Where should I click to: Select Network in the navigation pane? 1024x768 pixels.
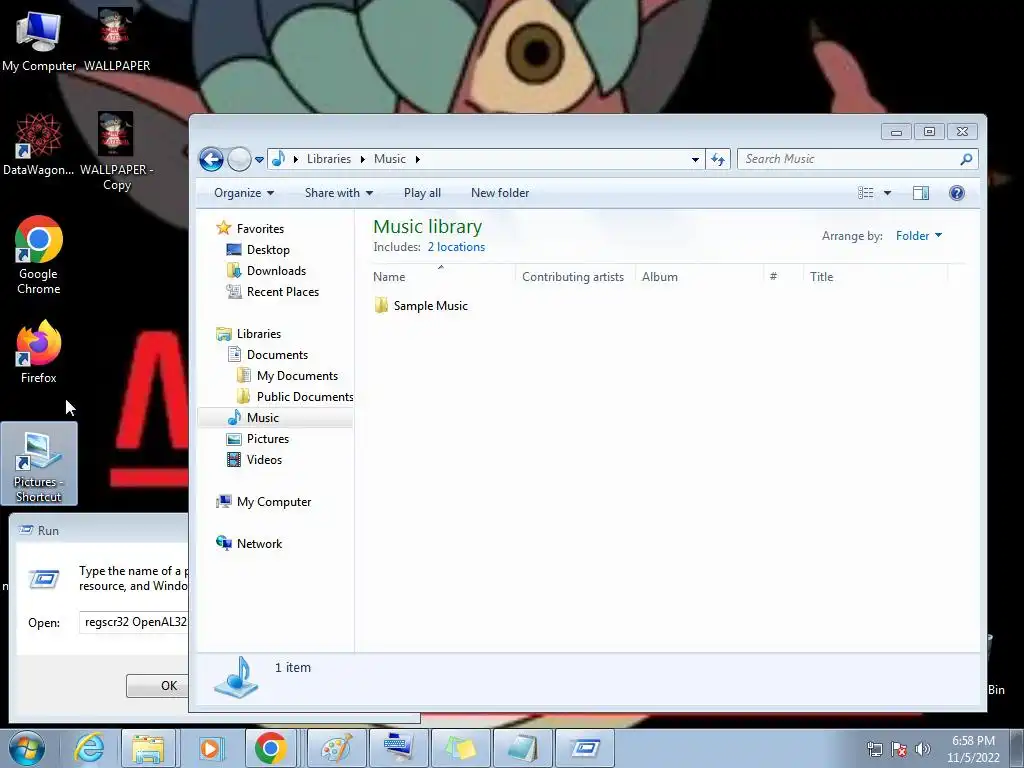click(249, 543)
